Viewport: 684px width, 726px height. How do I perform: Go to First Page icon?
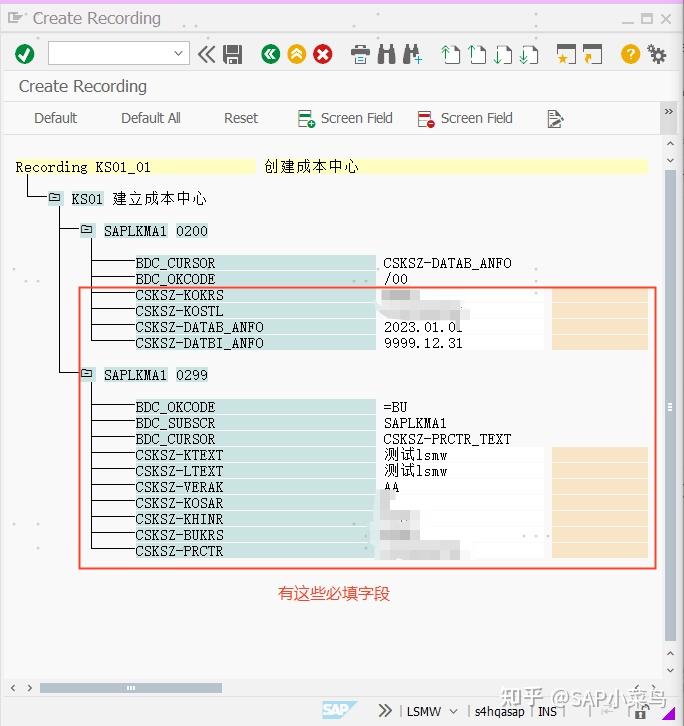pyautogui.click(x=451, y=54)
